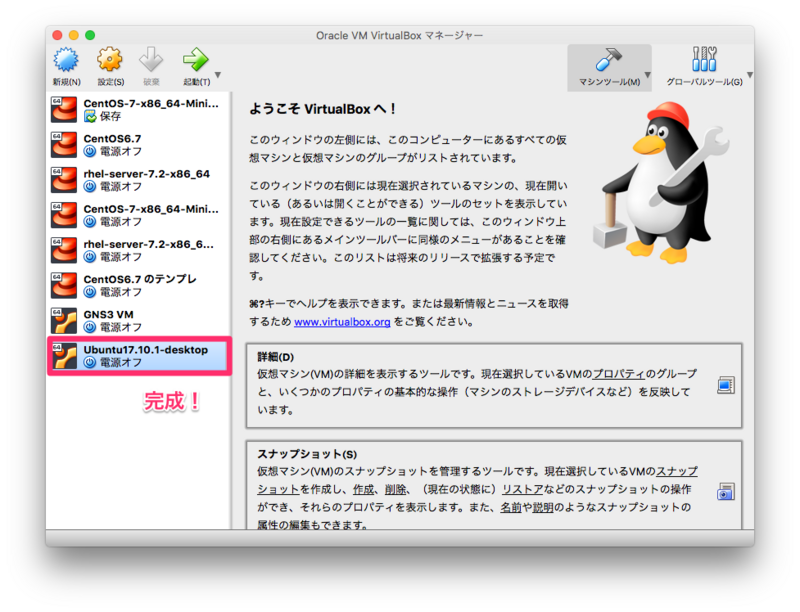Select the saved CentOS-7-x86_64-Mini VM

coord(139,110)
